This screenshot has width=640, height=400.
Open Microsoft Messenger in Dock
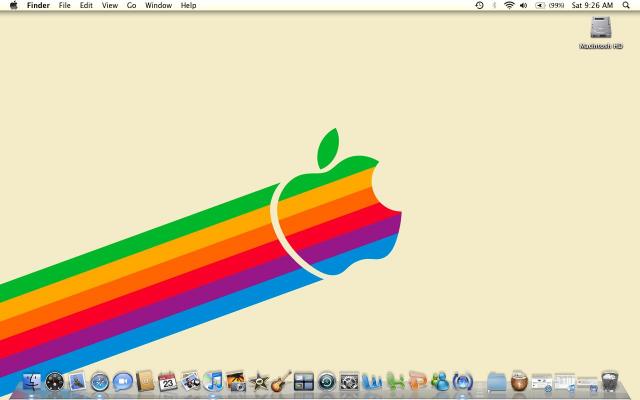click(x=440, y=382)
